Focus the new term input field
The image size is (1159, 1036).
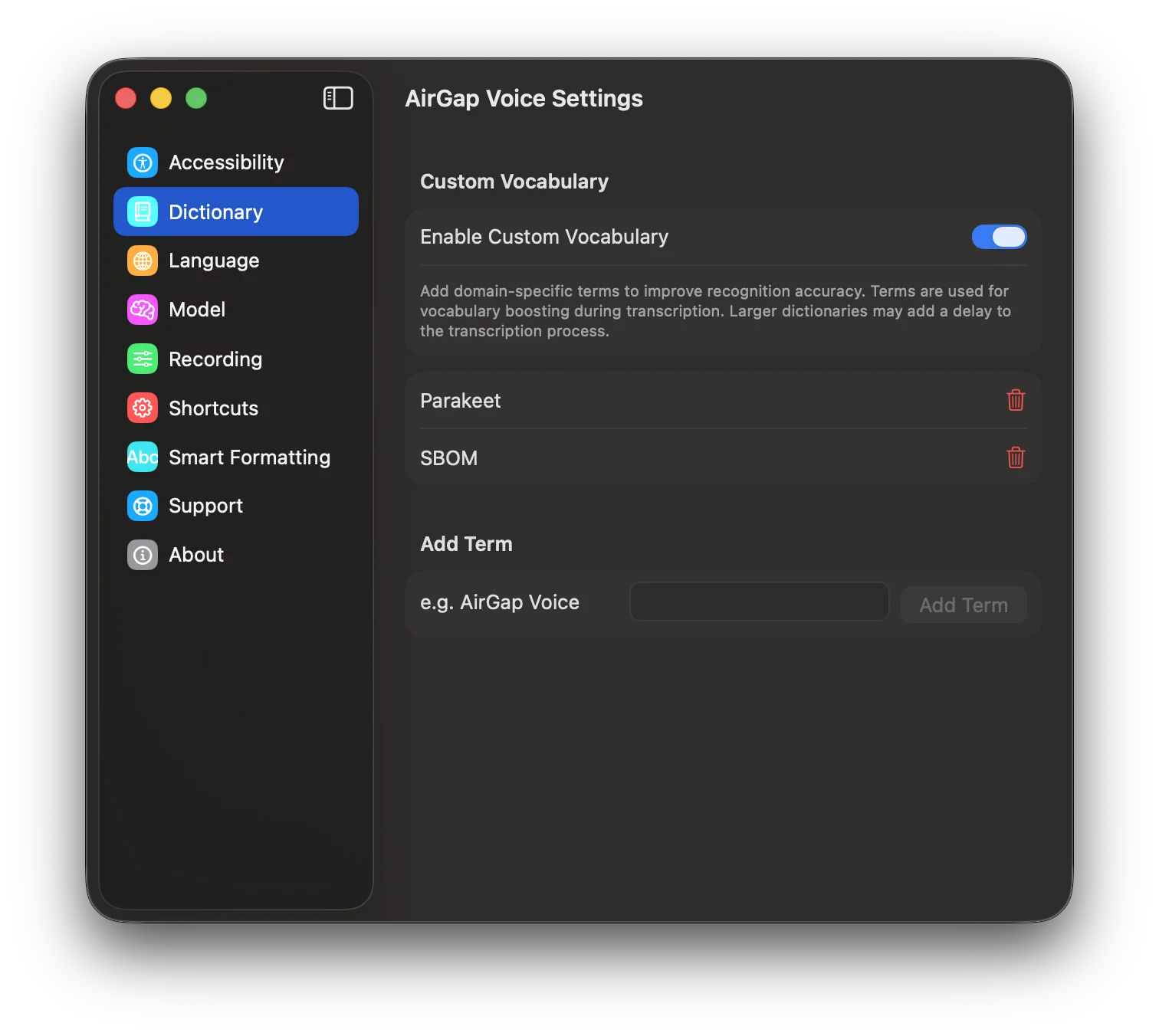759,602
